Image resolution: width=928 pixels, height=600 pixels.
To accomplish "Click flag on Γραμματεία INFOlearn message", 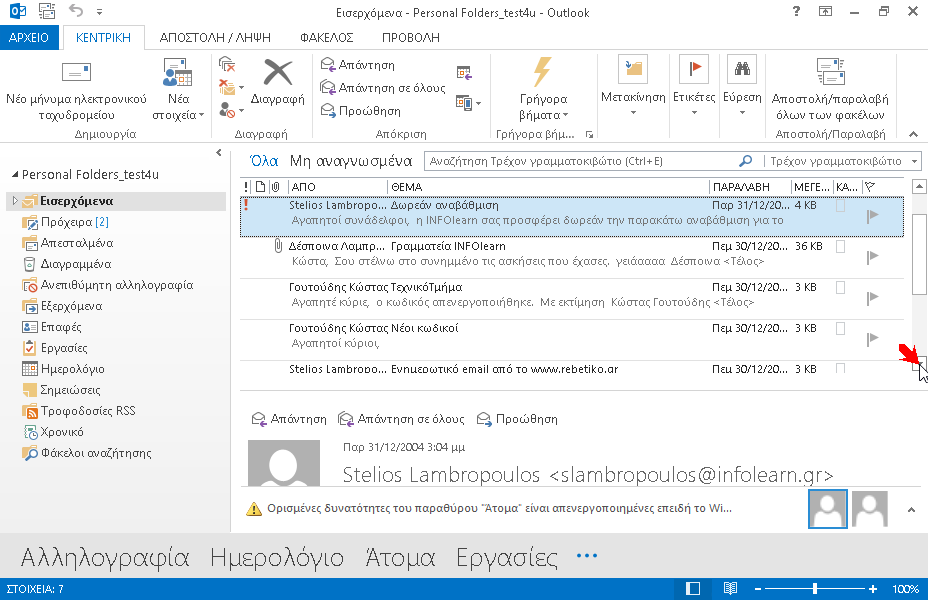I will pos(872,257).
